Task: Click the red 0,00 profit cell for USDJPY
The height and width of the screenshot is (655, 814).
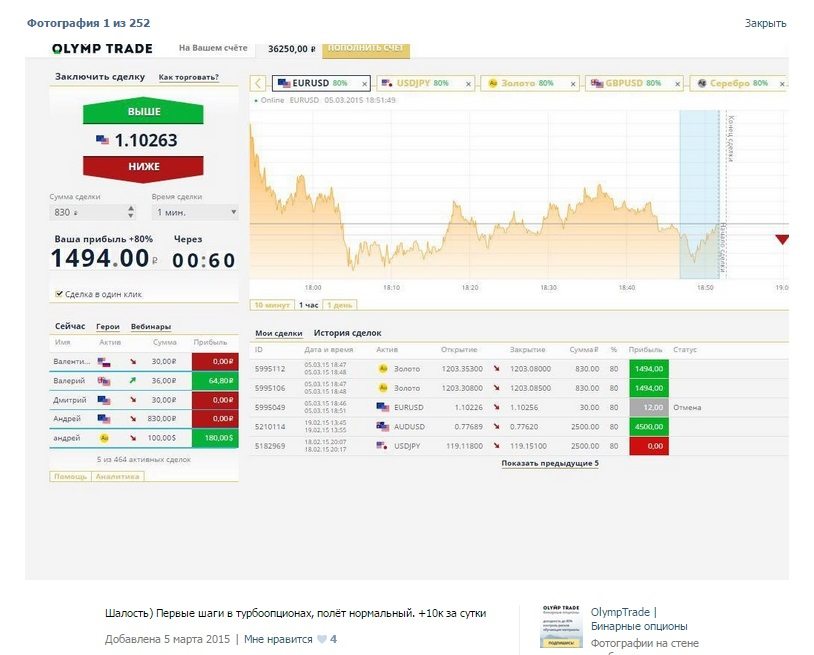Action: click(x=649, y=446)
